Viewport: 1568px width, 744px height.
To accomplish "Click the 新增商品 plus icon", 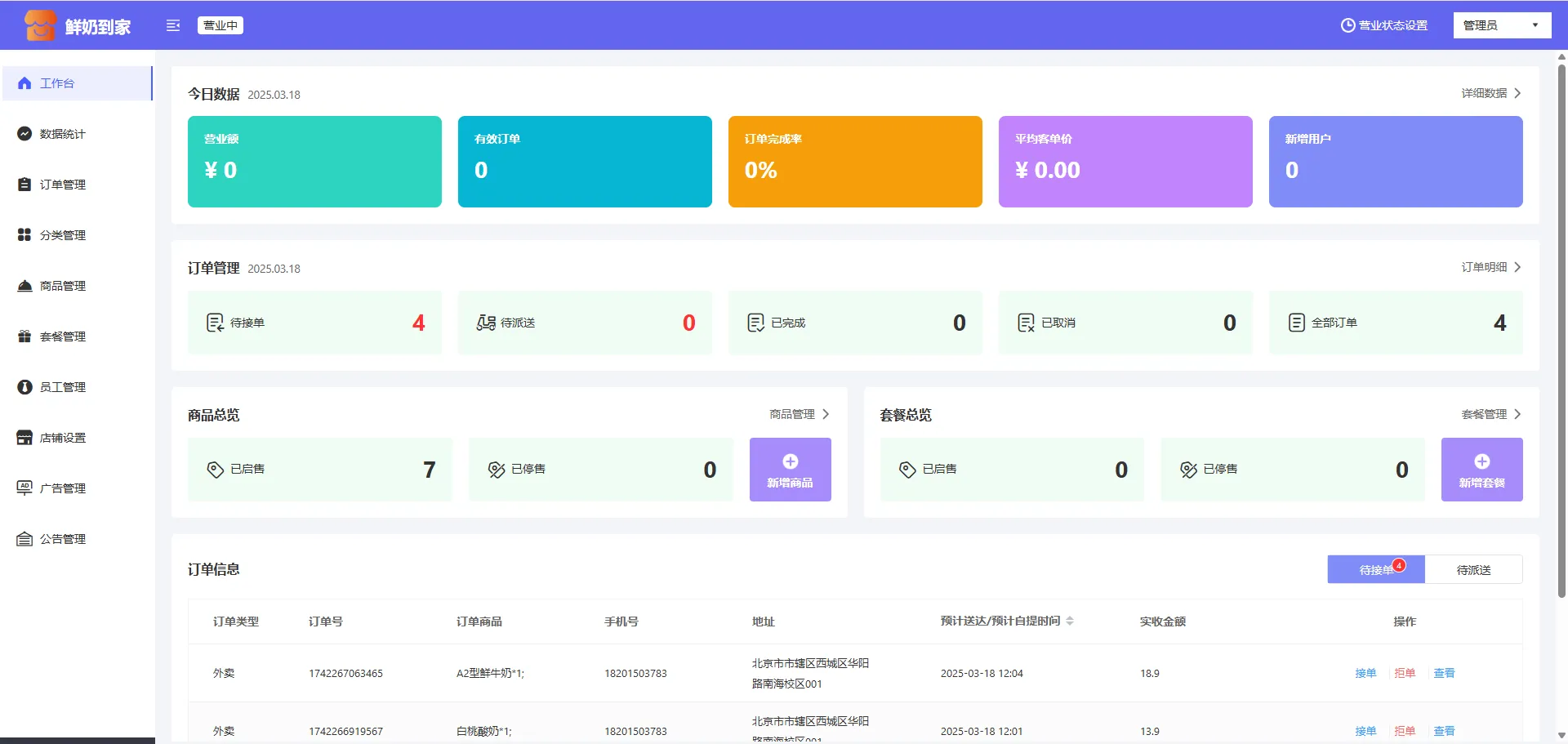I will coord(790,461).
